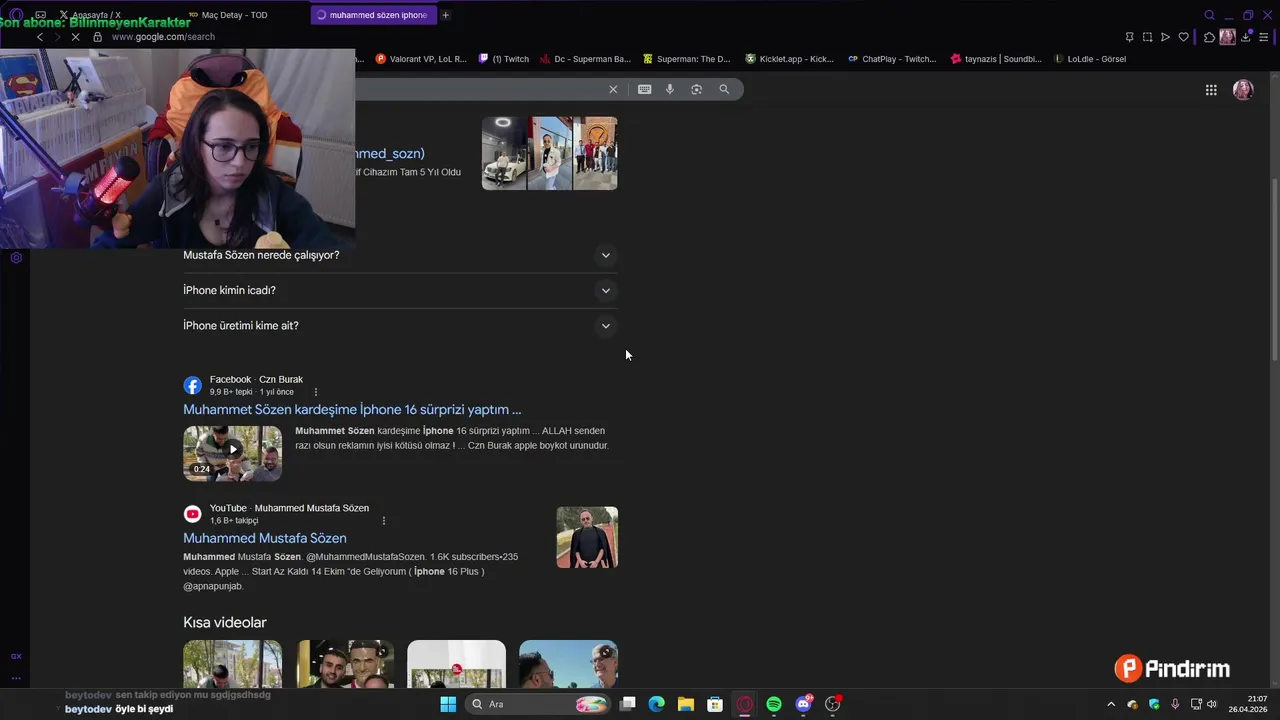Viewport: 1280px width, 720px height.
Task: Open the Google apps grid
Action: click(1211, 90)
